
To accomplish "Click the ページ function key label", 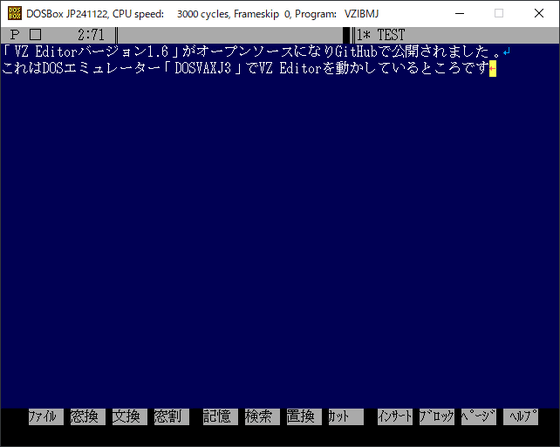I will (479, 417).
